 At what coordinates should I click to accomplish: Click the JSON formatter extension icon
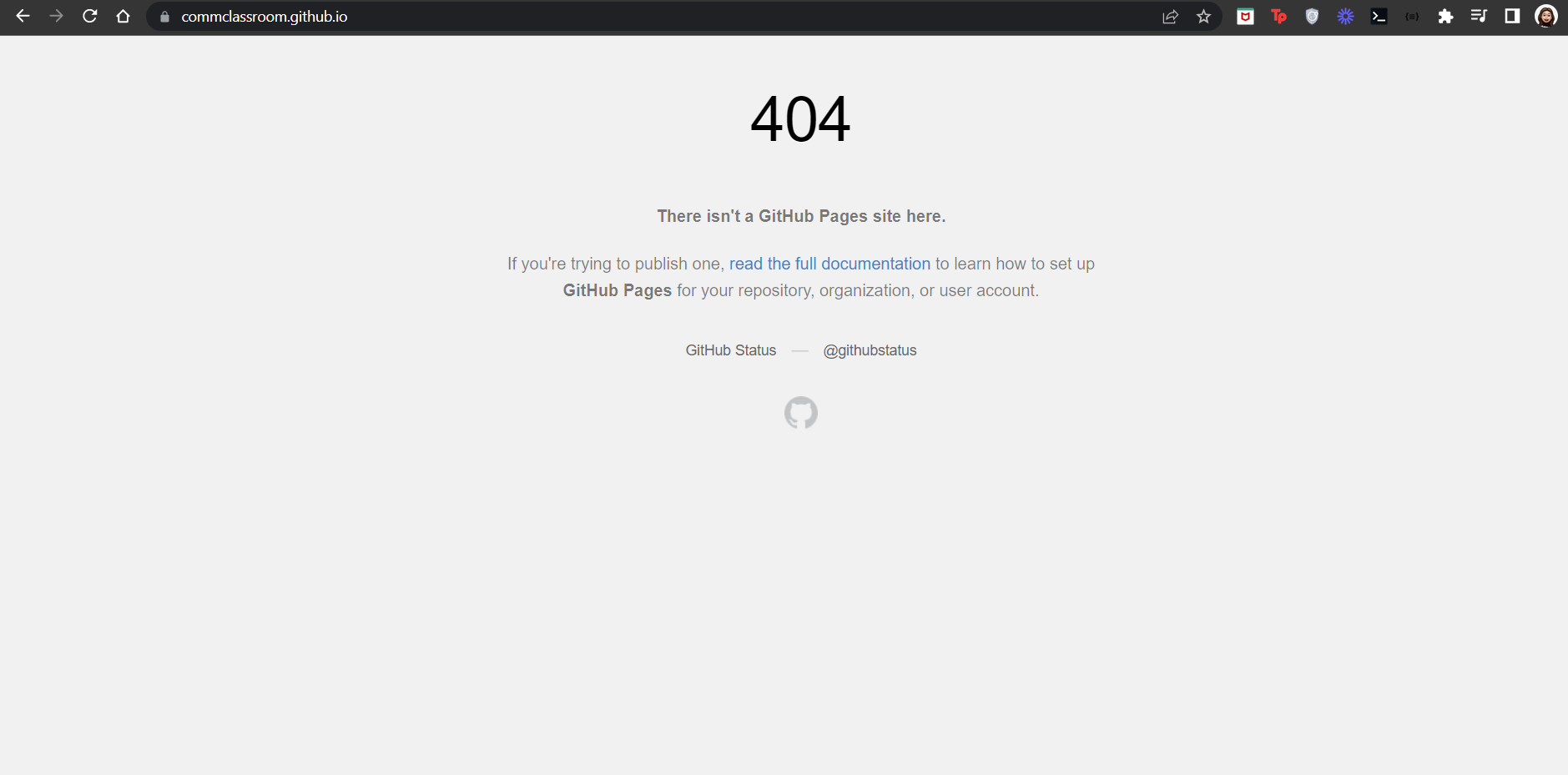1412,16
